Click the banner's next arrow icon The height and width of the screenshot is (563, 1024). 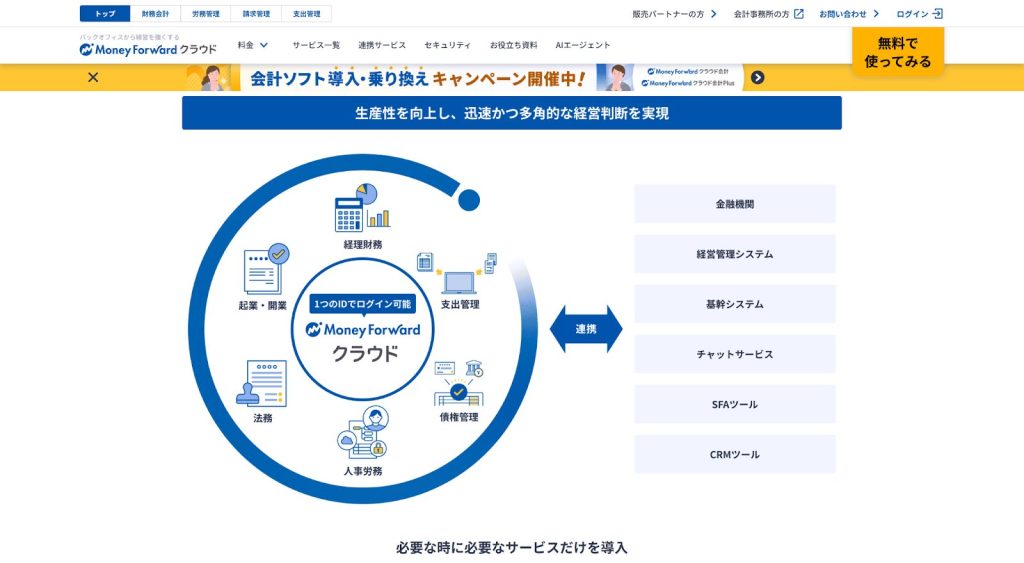(x=757, y=77)
